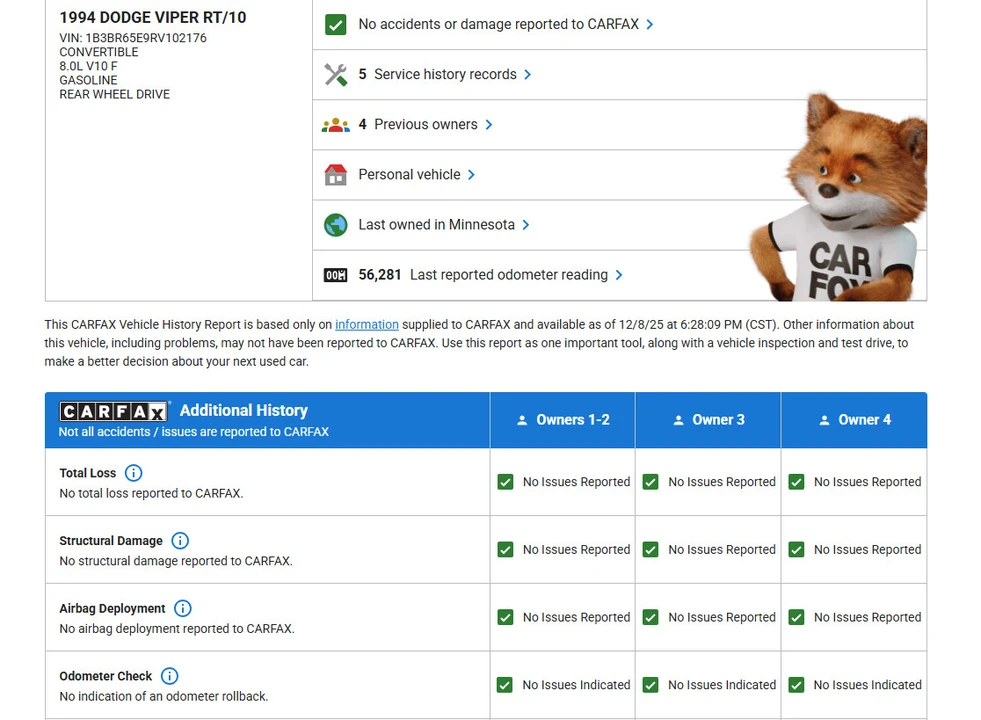Click the 'Airbag Deployment' row label
The height and width of the screenshot is (720, 981).
coord(112,608)
